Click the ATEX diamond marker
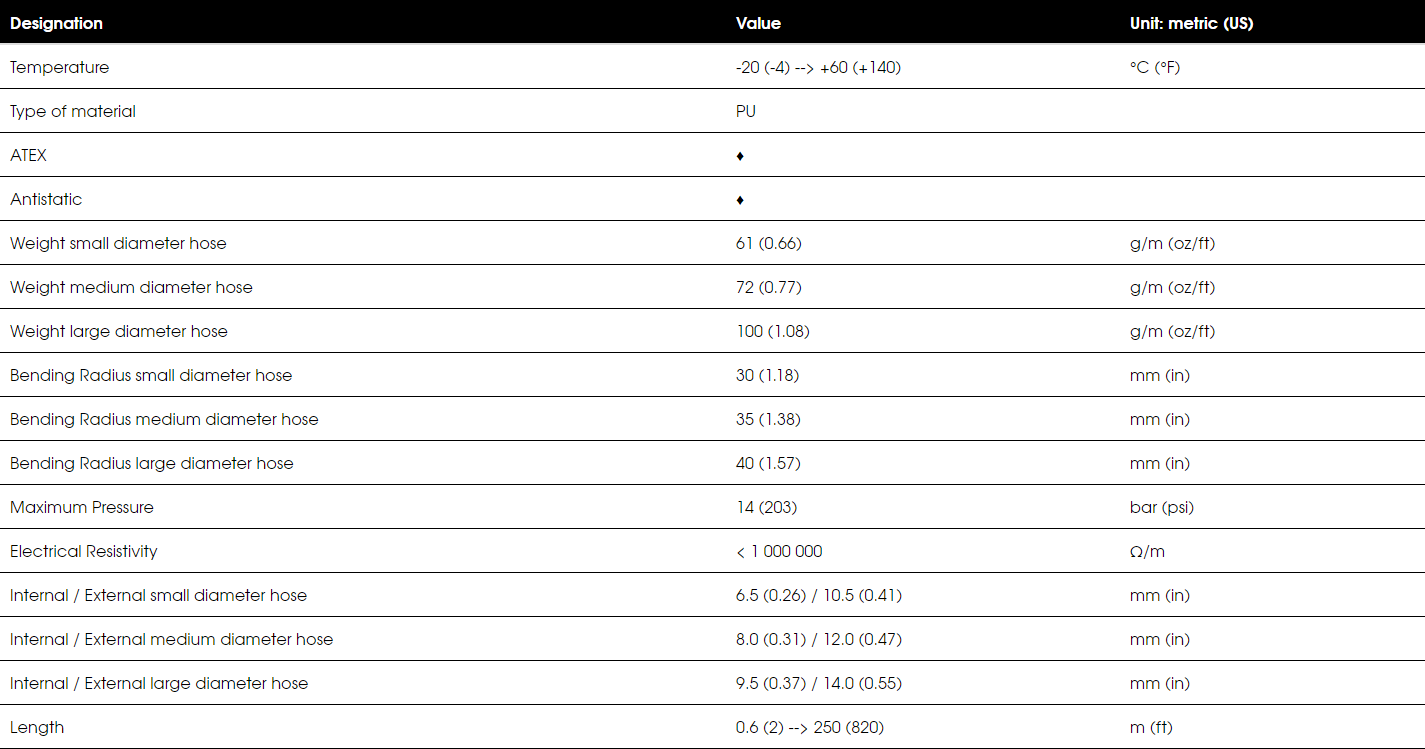The height and width of the screenshot is (749, 1425). pos(740,156)
